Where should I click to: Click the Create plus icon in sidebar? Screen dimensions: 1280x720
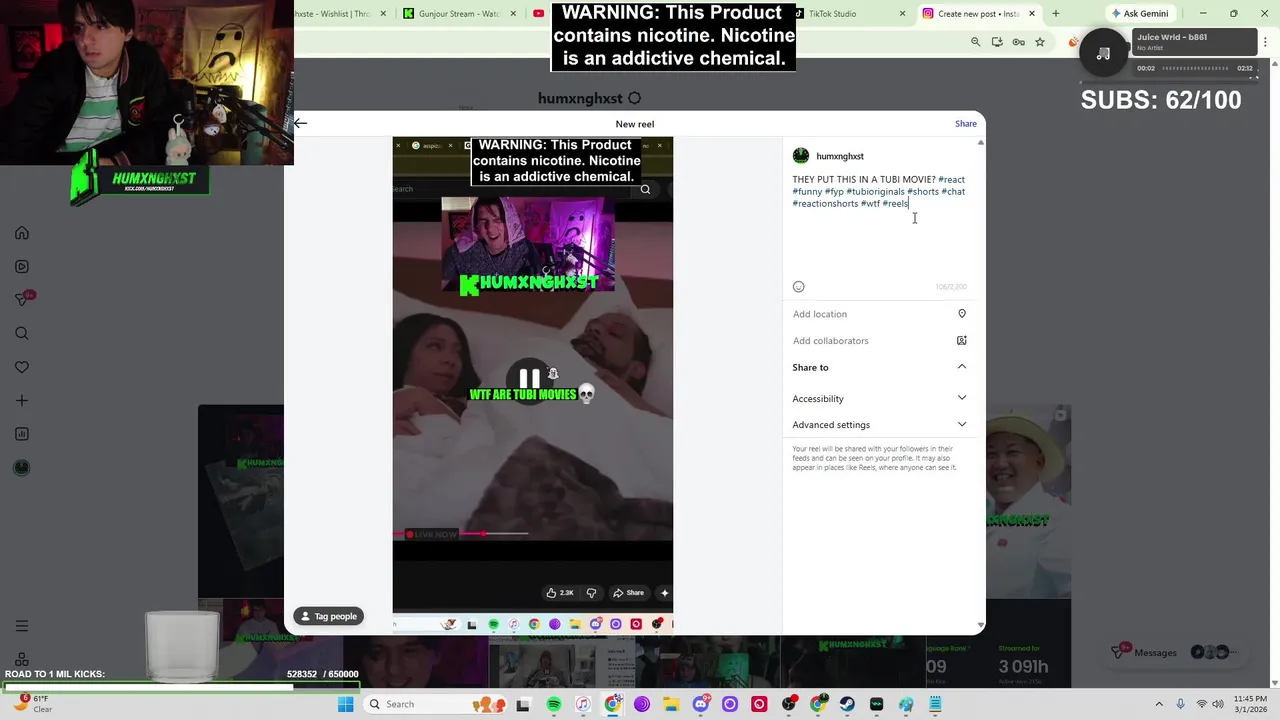click(x=22, y=400)
